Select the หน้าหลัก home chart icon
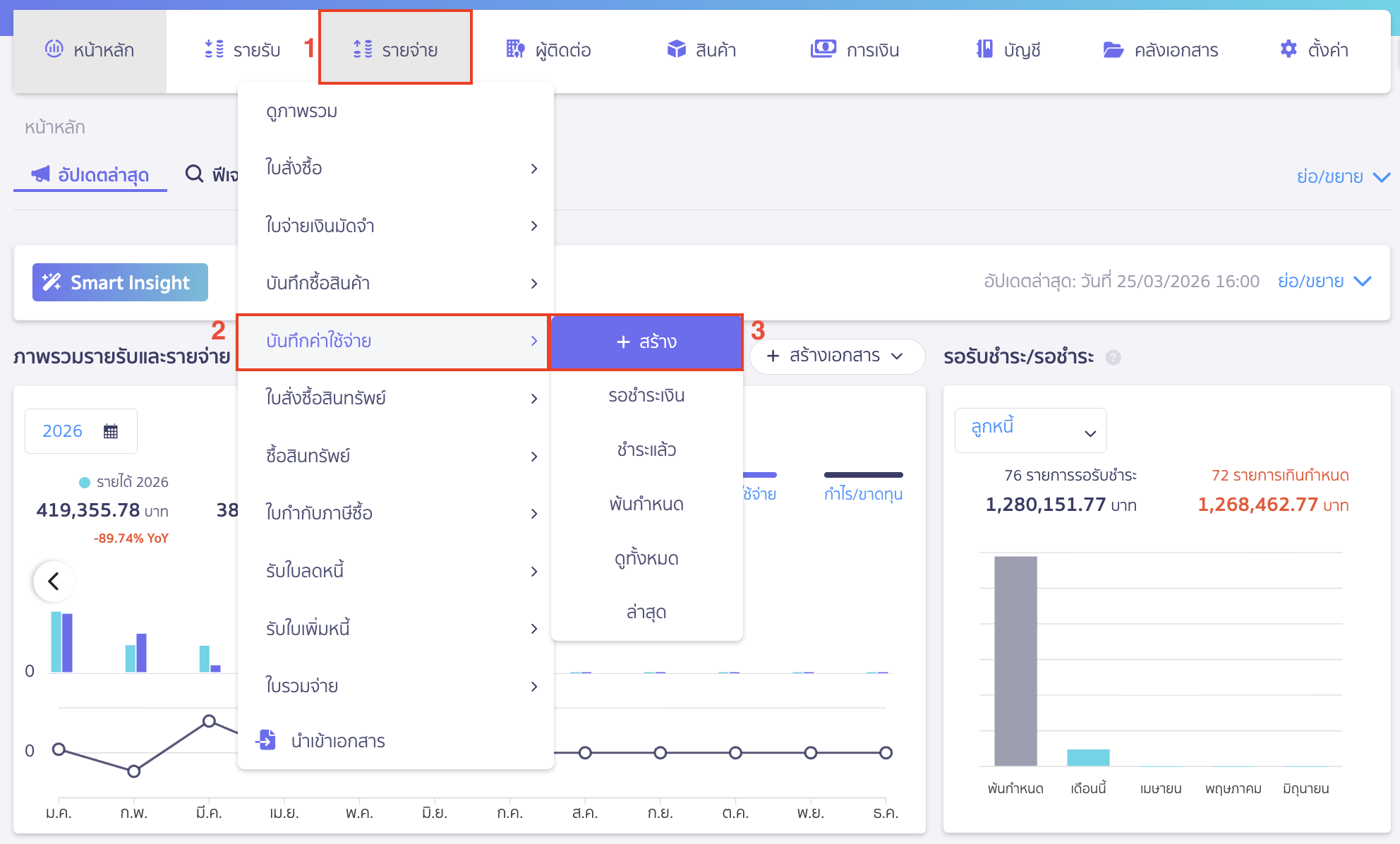 click(55, 49)
